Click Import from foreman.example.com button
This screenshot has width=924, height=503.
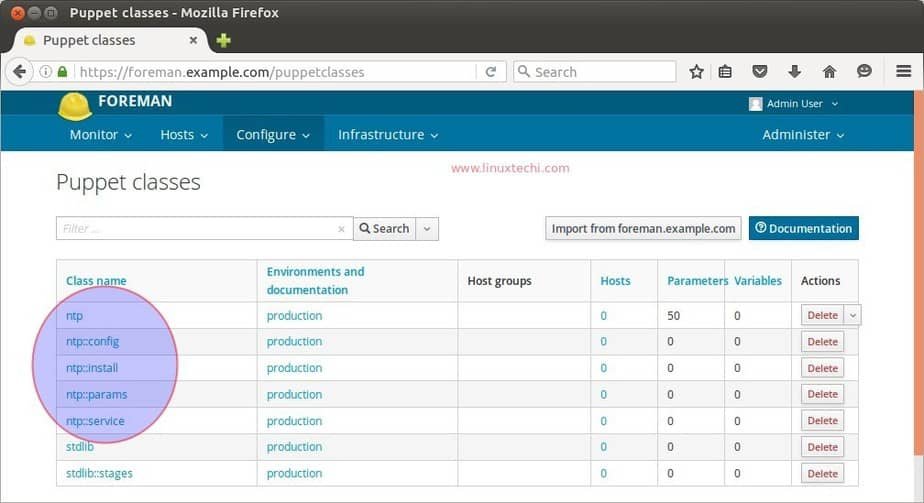(x=643, y=229)
